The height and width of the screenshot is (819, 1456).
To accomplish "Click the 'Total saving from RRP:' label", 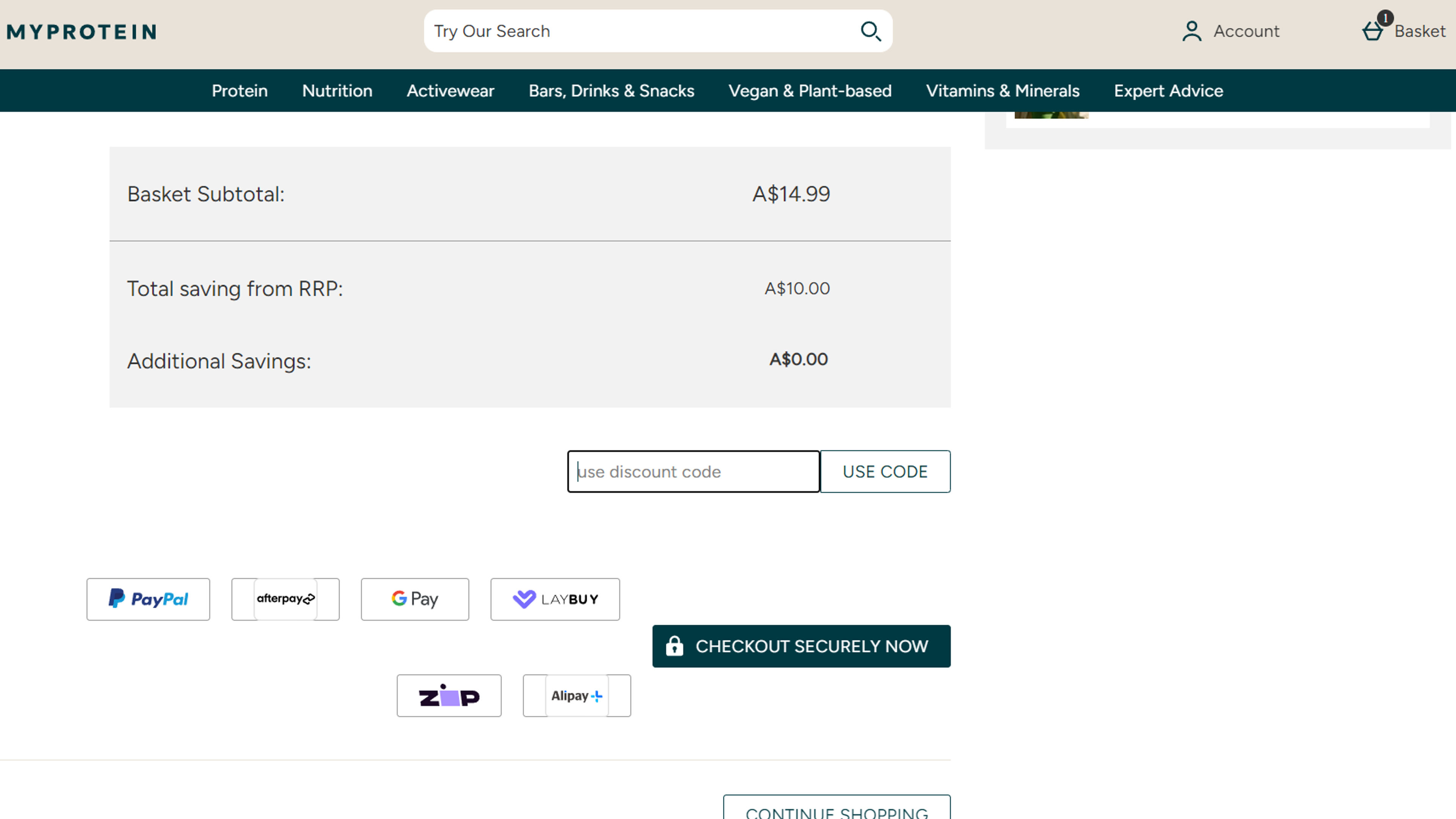I will (235, 289).
